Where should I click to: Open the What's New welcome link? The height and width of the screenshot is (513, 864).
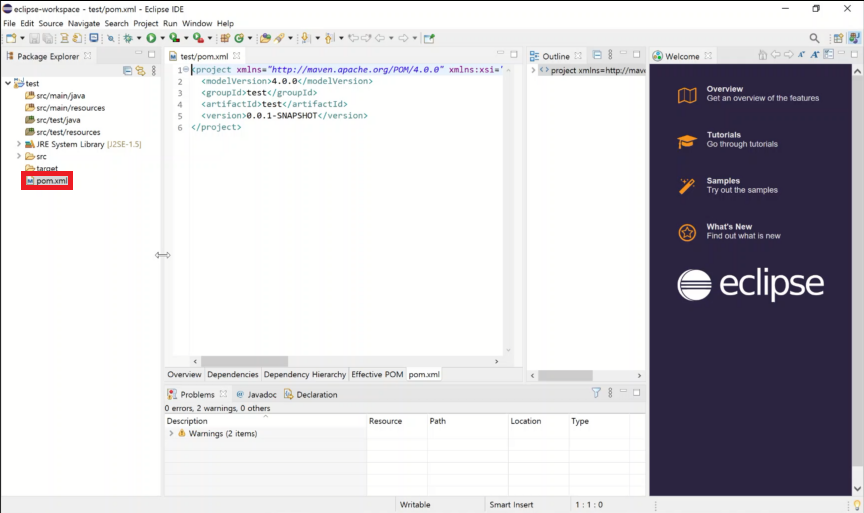click(x=728, y=231)
